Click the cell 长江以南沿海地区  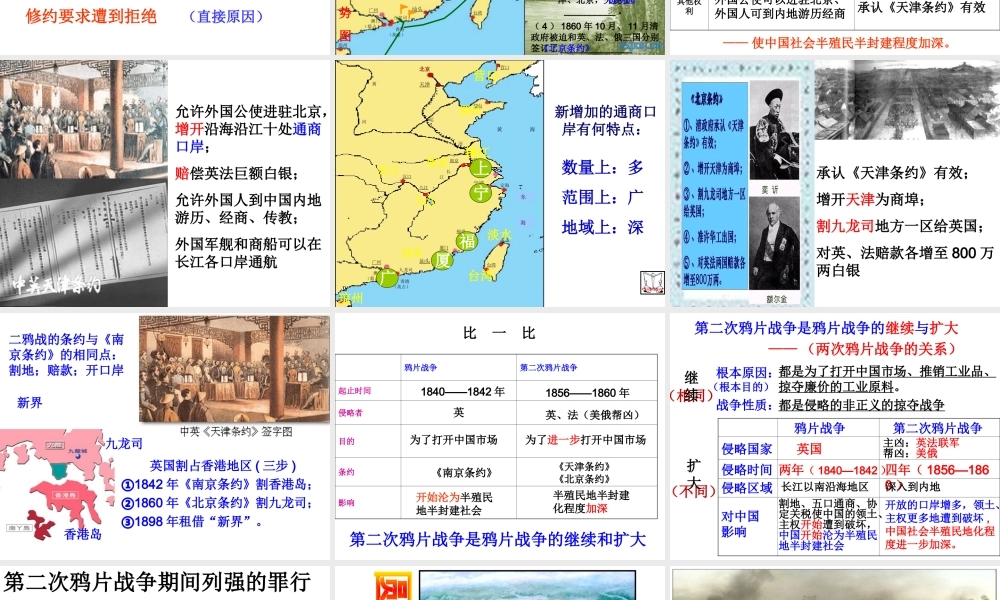coord(825,487)
